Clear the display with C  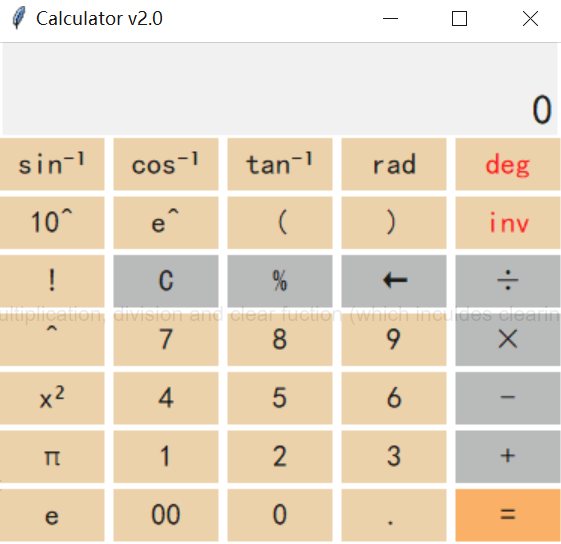point(166,281)
